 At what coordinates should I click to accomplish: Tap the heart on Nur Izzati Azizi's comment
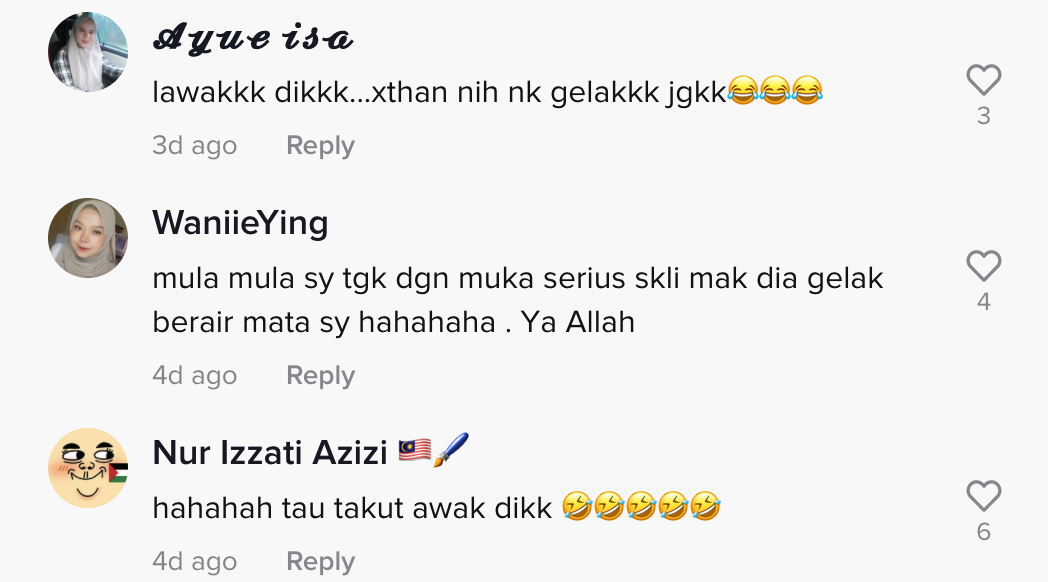click(x=983, y=496)
